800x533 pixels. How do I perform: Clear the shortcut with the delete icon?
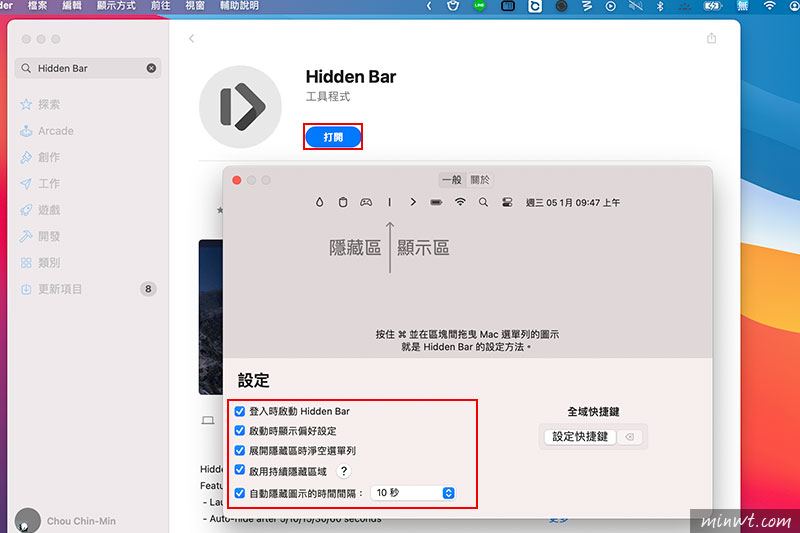[x=630, y=437]
